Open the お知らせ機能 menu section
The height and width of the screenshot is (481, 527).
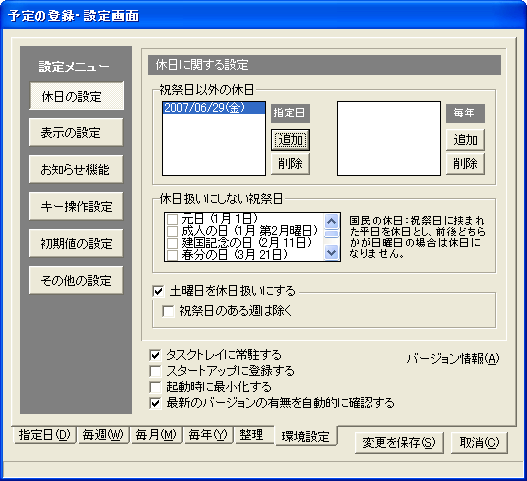(76, 169)
